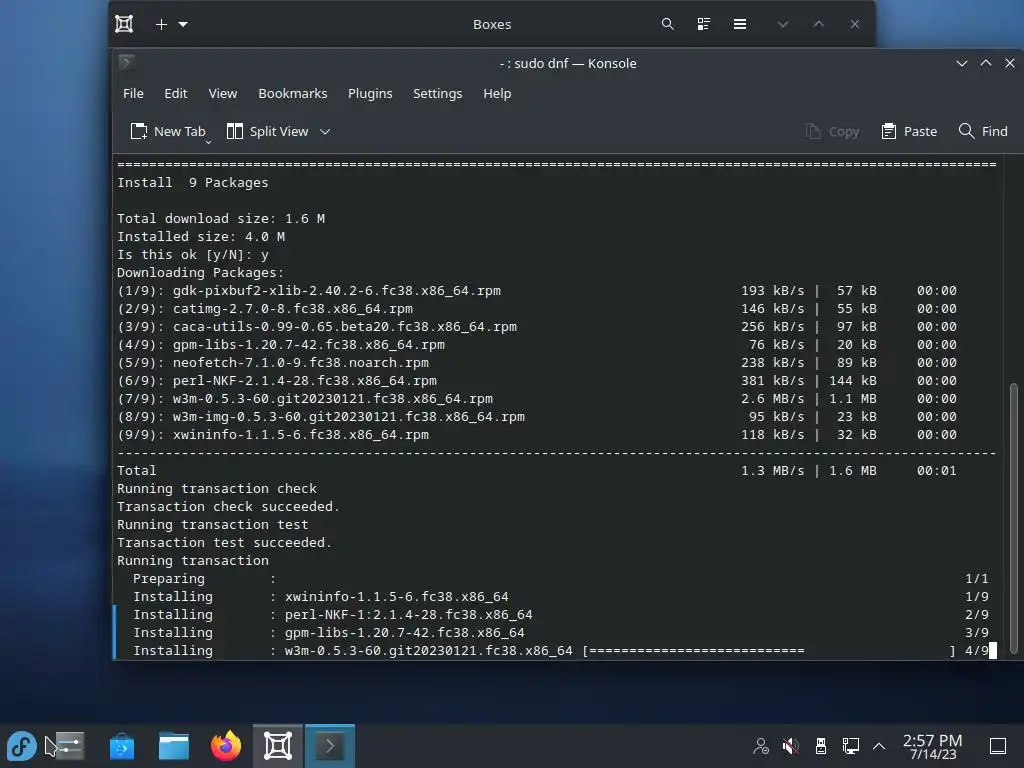Click the w3m install progress bar

pos(769,650)
